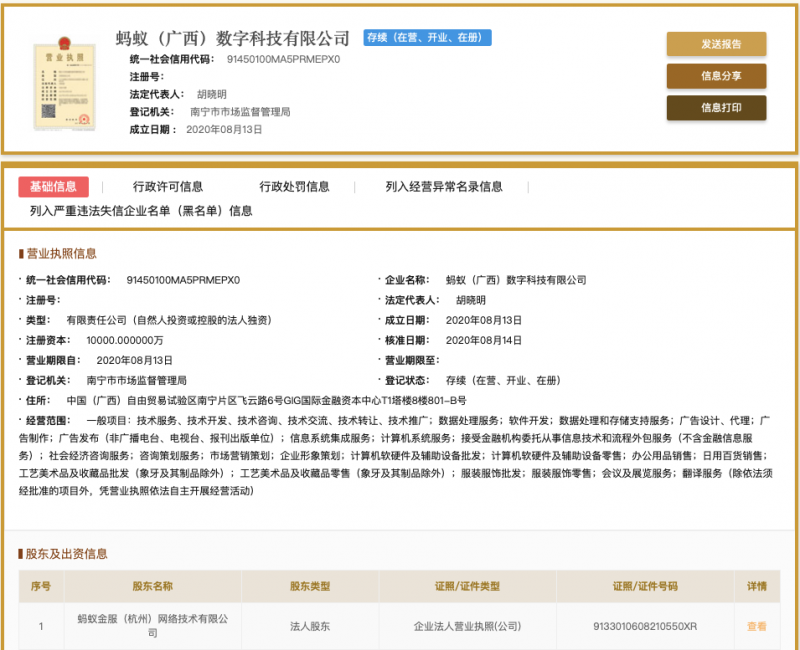Click 企业名称 value in license section
This screenshot has height=650, width=800.
click(x=516, y=280)
